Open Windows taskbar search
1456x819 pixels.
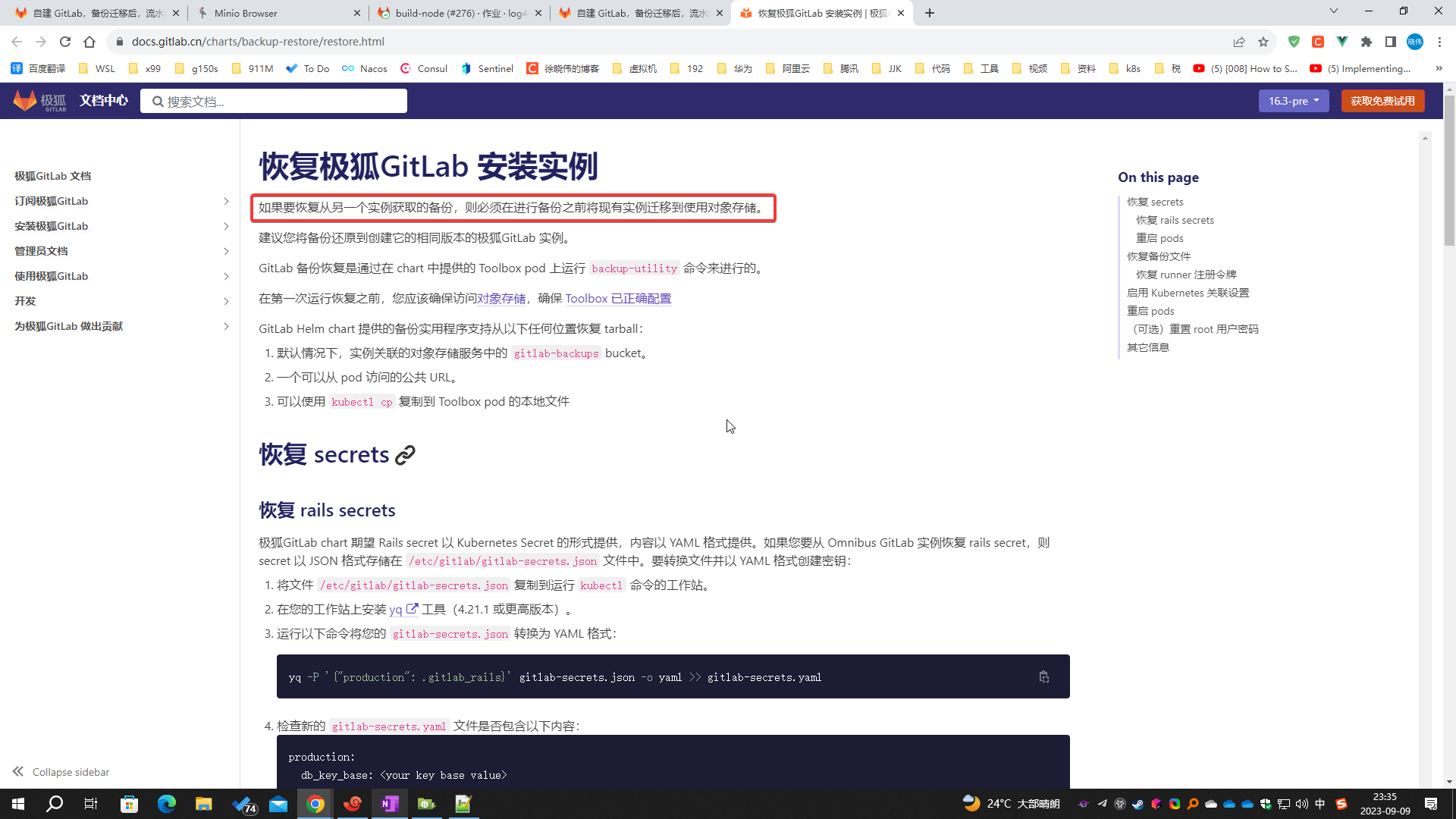point(55,804)
